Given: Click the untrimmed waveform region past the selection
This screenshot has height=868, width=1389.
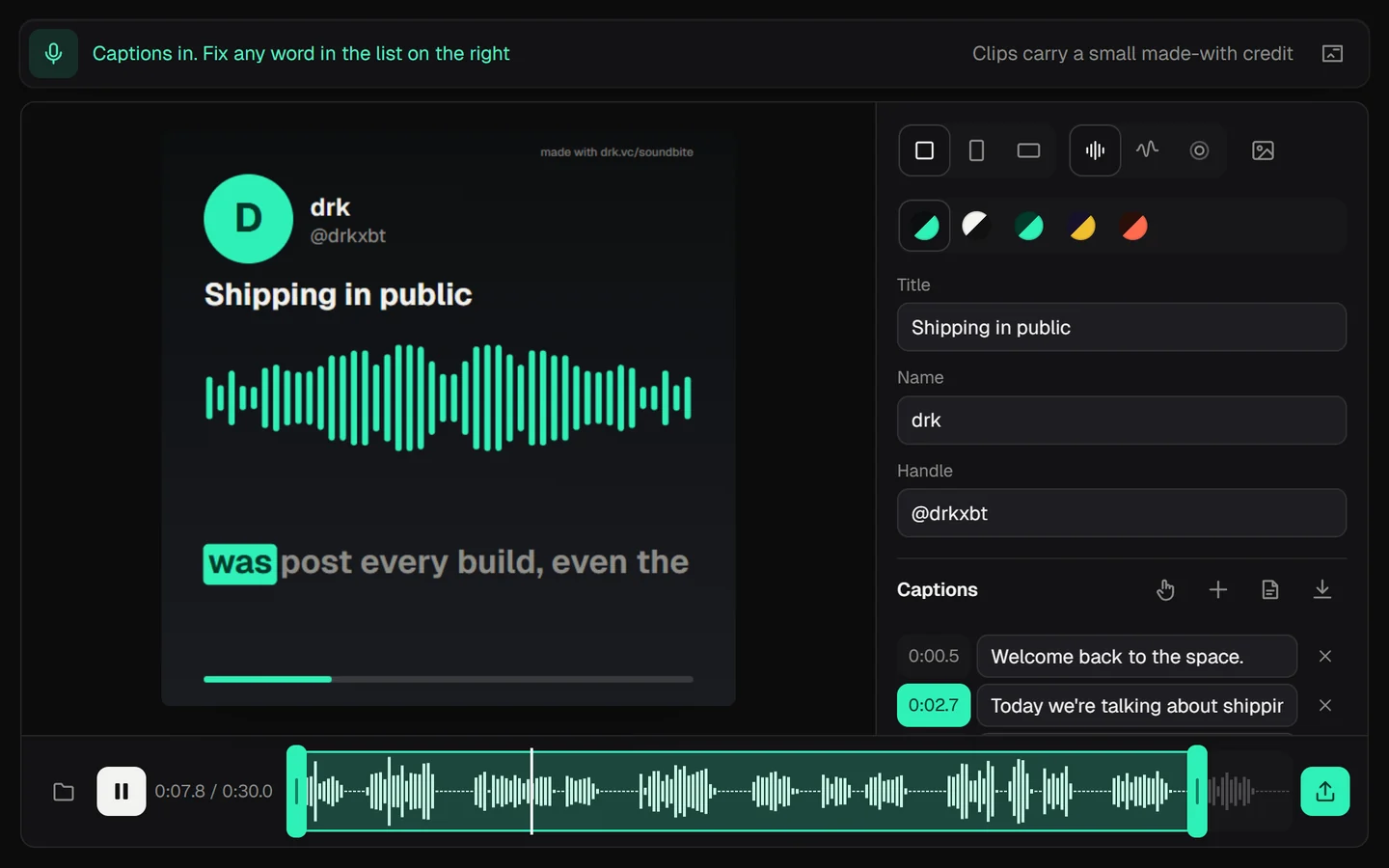Looking at the screenshot, I should tap(1250, 791).
